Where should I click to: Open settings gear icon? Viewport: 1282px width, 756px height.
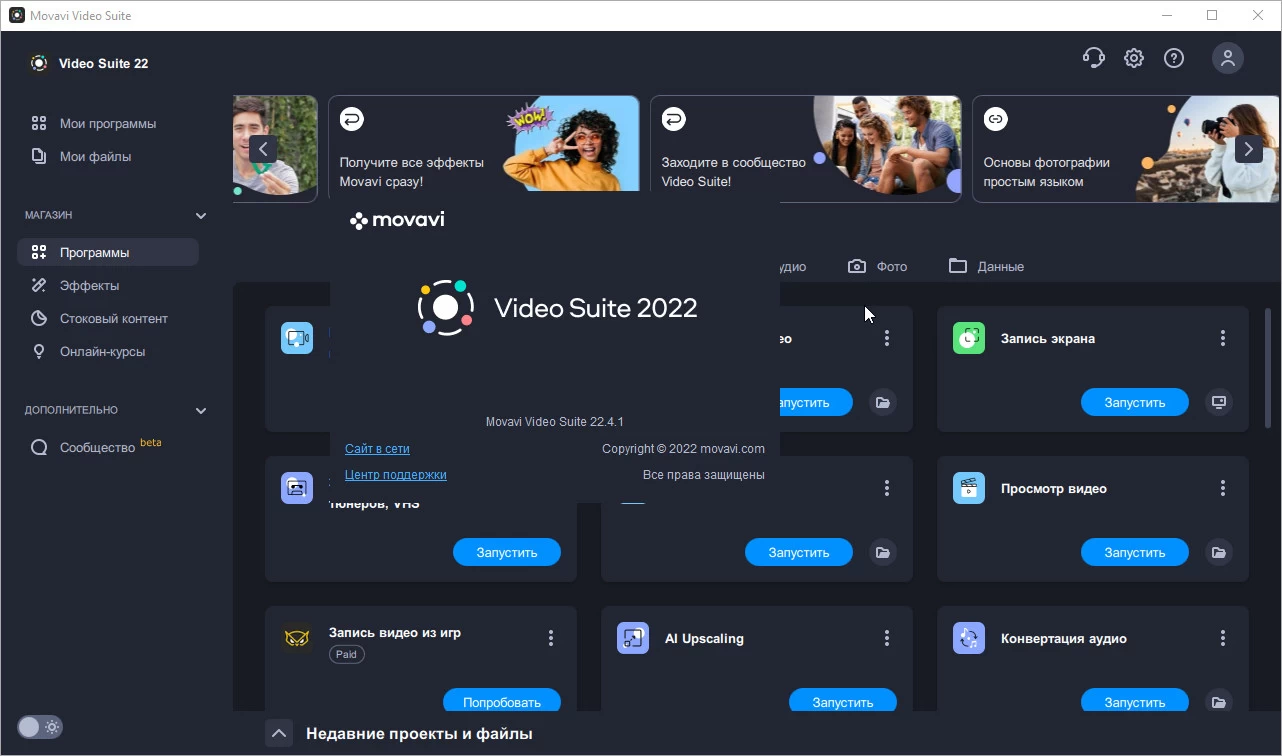click(1133, 58)
